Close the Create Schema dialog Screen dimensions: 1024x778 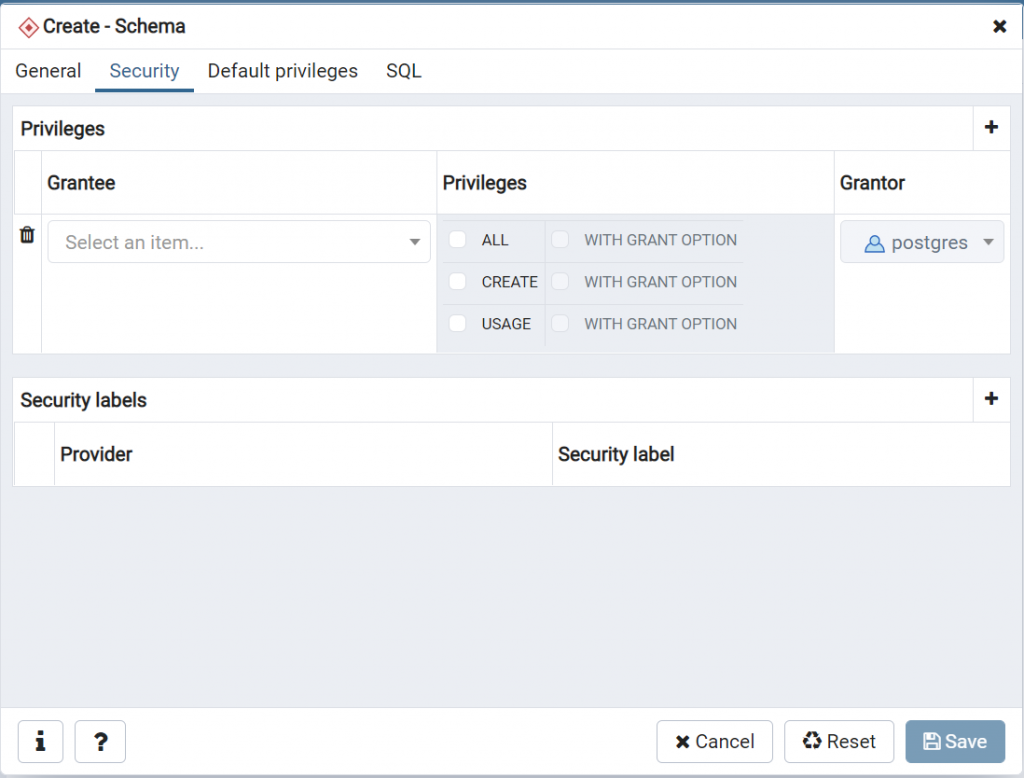pos(999,26)
